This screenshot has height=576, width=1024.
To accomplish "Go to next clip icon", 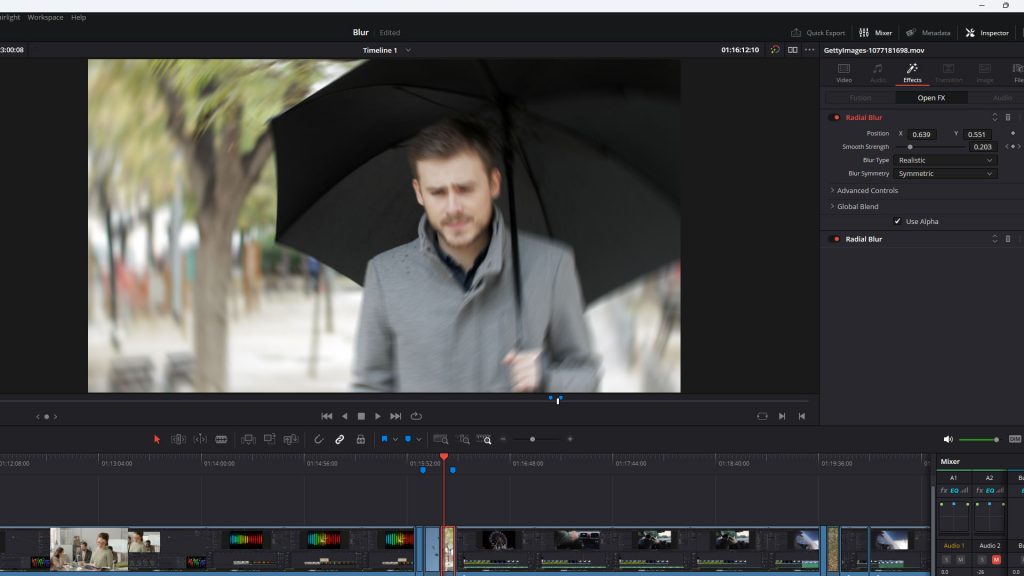I will tap(782, 416).
